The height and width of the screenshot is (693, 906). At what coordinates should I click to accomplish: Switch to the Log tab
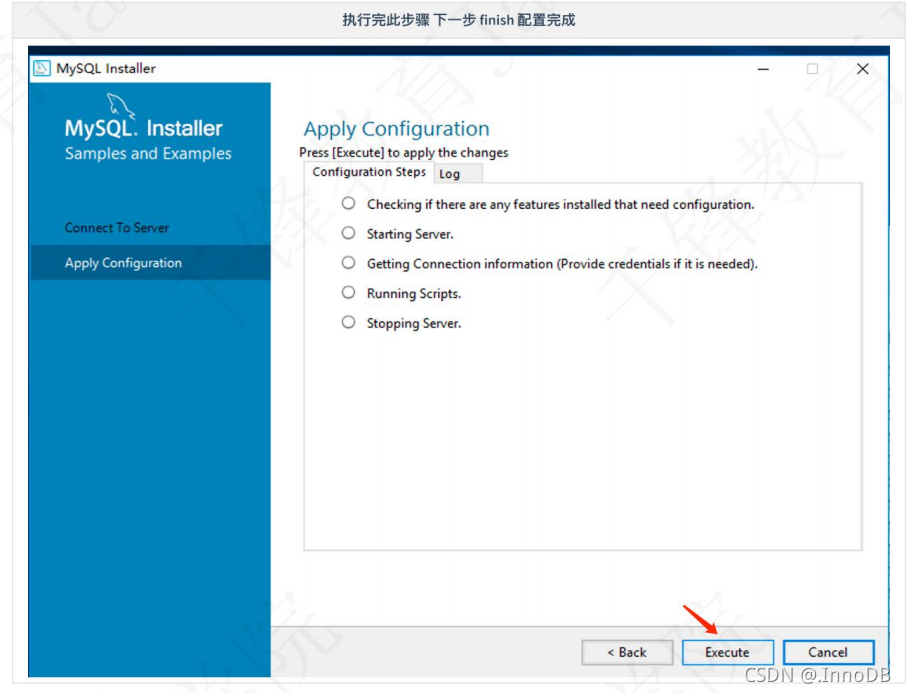pos(458,173)
